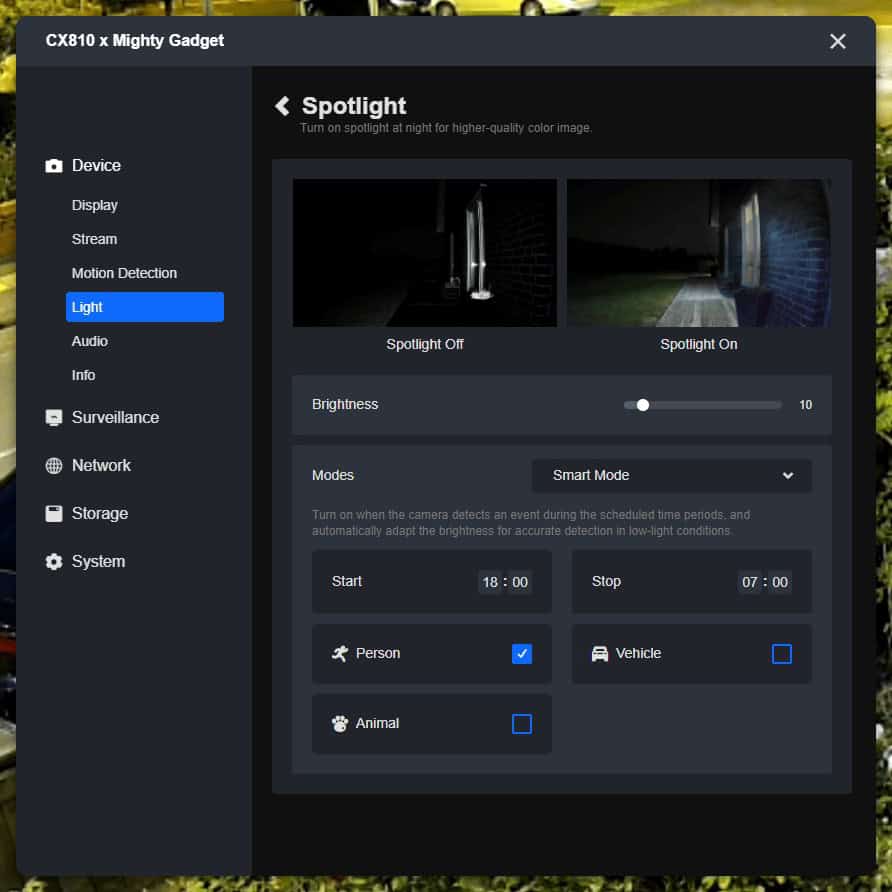Image resolution: width=892 pixels, height=892 pixels.
Task: Click the Device camera icon
Action: [x=54, y=166]
